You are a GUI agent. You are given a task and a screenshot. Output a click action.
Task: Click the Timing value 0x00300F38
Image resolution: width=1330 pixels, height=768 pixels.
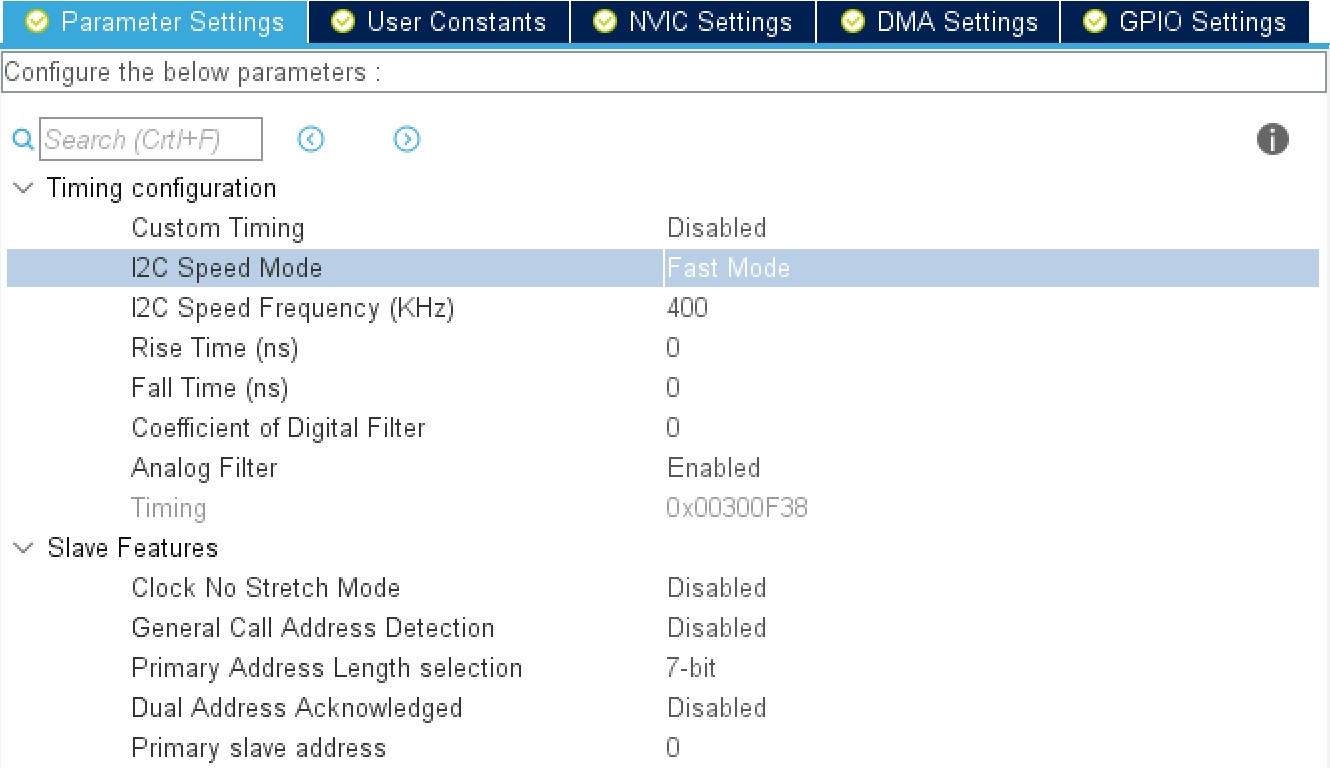pyautogui.click(x=737, y=508)
